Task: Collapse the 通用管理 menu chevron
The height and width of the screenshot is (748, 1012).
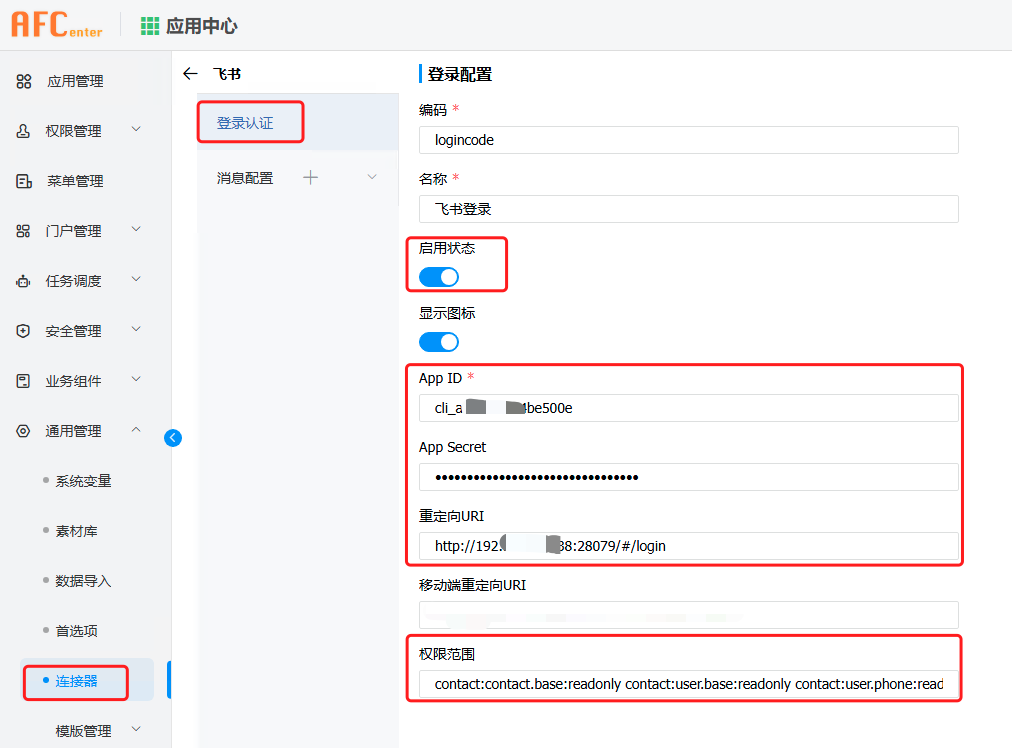Action: [136, 429]
